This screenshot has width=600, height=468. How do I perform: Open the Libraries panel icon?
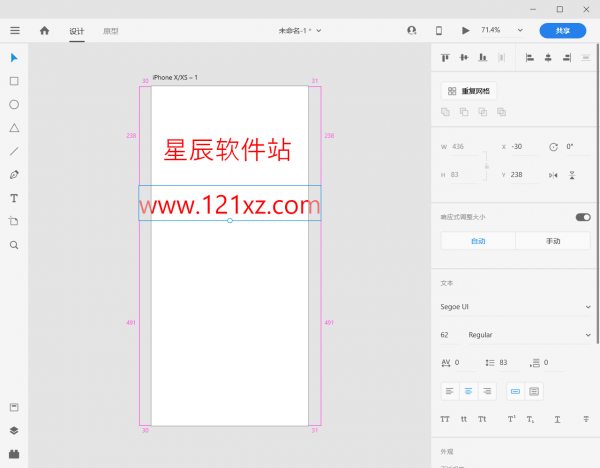coord(14,407)
